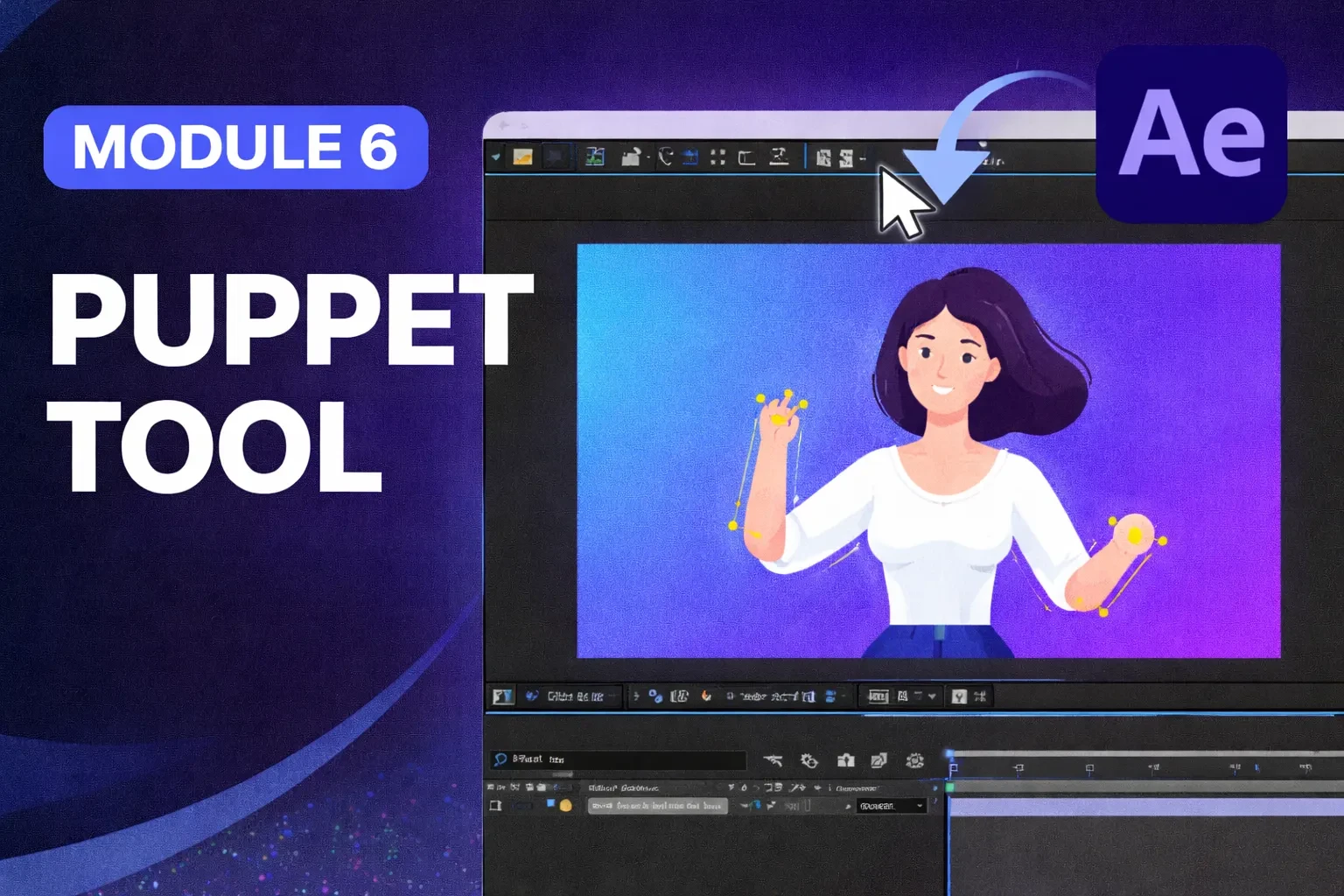This screenshot has width=1344, height=896.
Task: Click the house-shaped icon above the layer list
Action: click(x=845, y=760)
